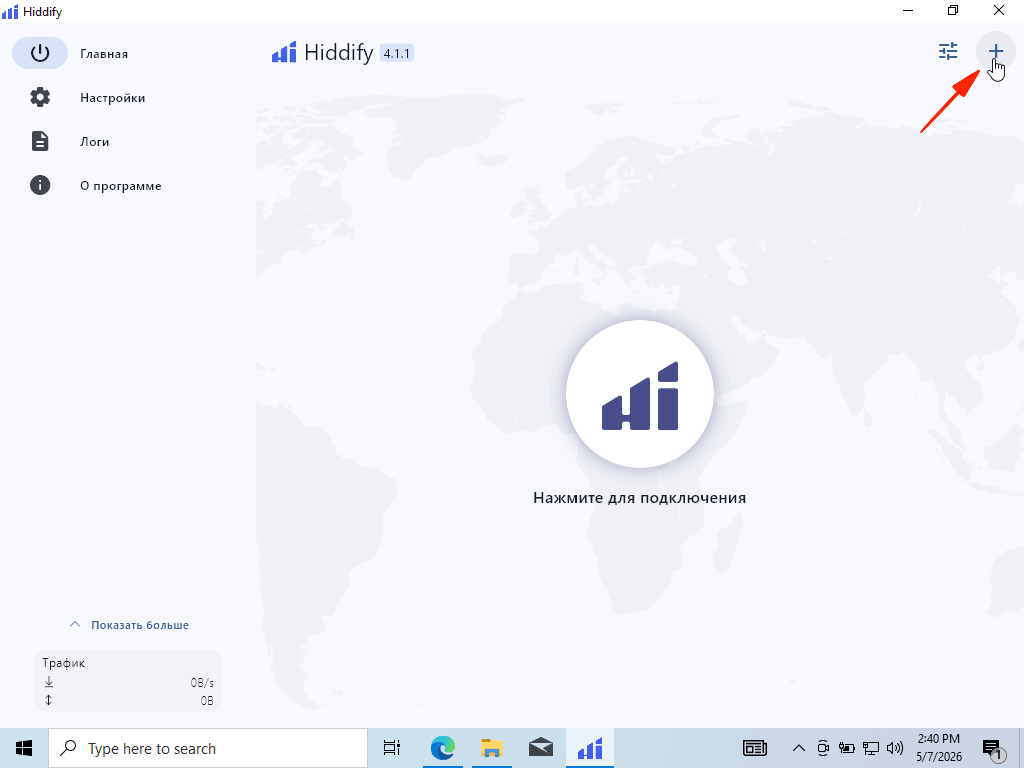Open the Логи menu item
The image size is (1024, 768).
(95, 142)
